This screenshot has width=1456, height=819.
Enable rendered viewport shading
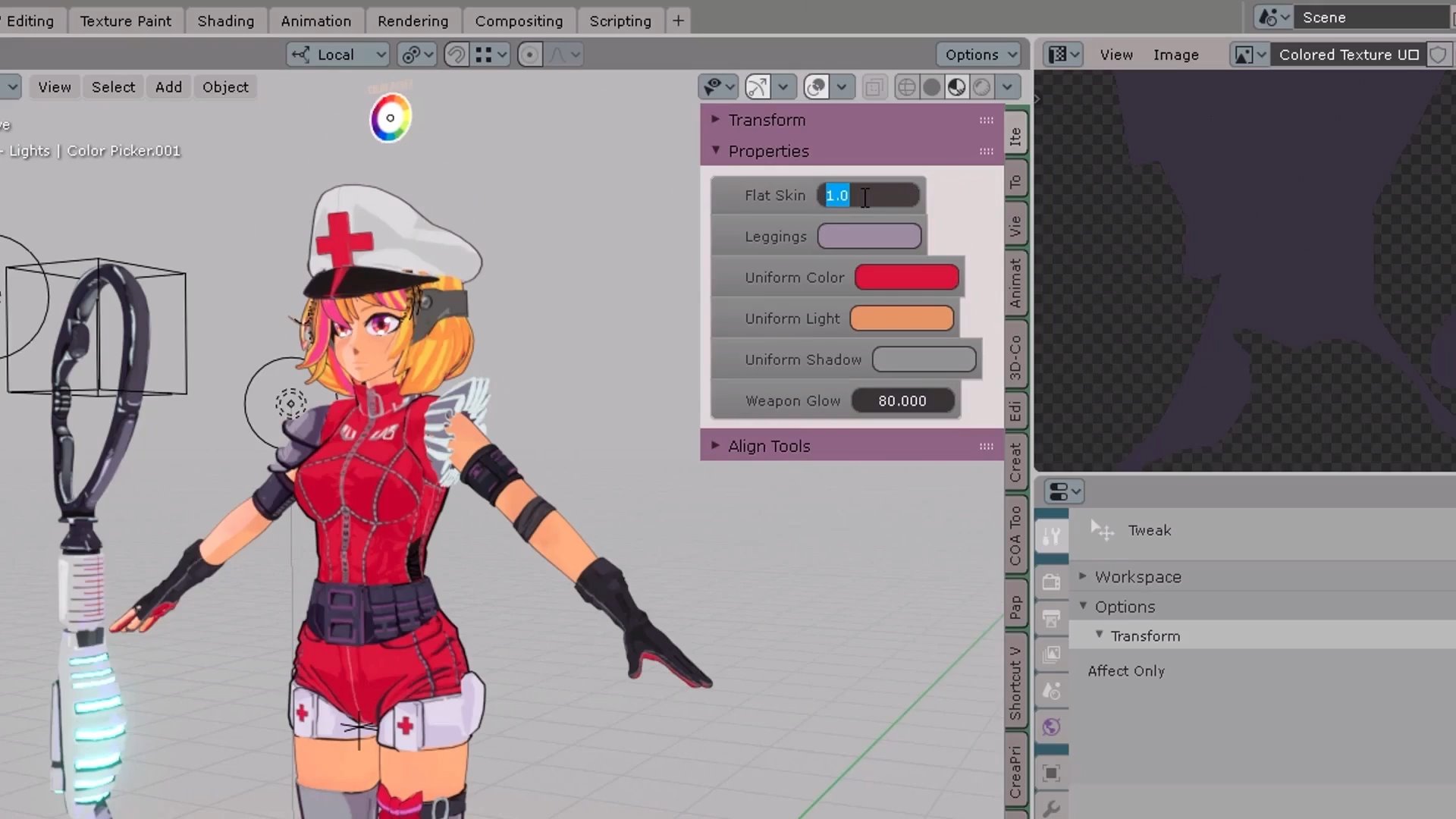click(x=982, y=86)
